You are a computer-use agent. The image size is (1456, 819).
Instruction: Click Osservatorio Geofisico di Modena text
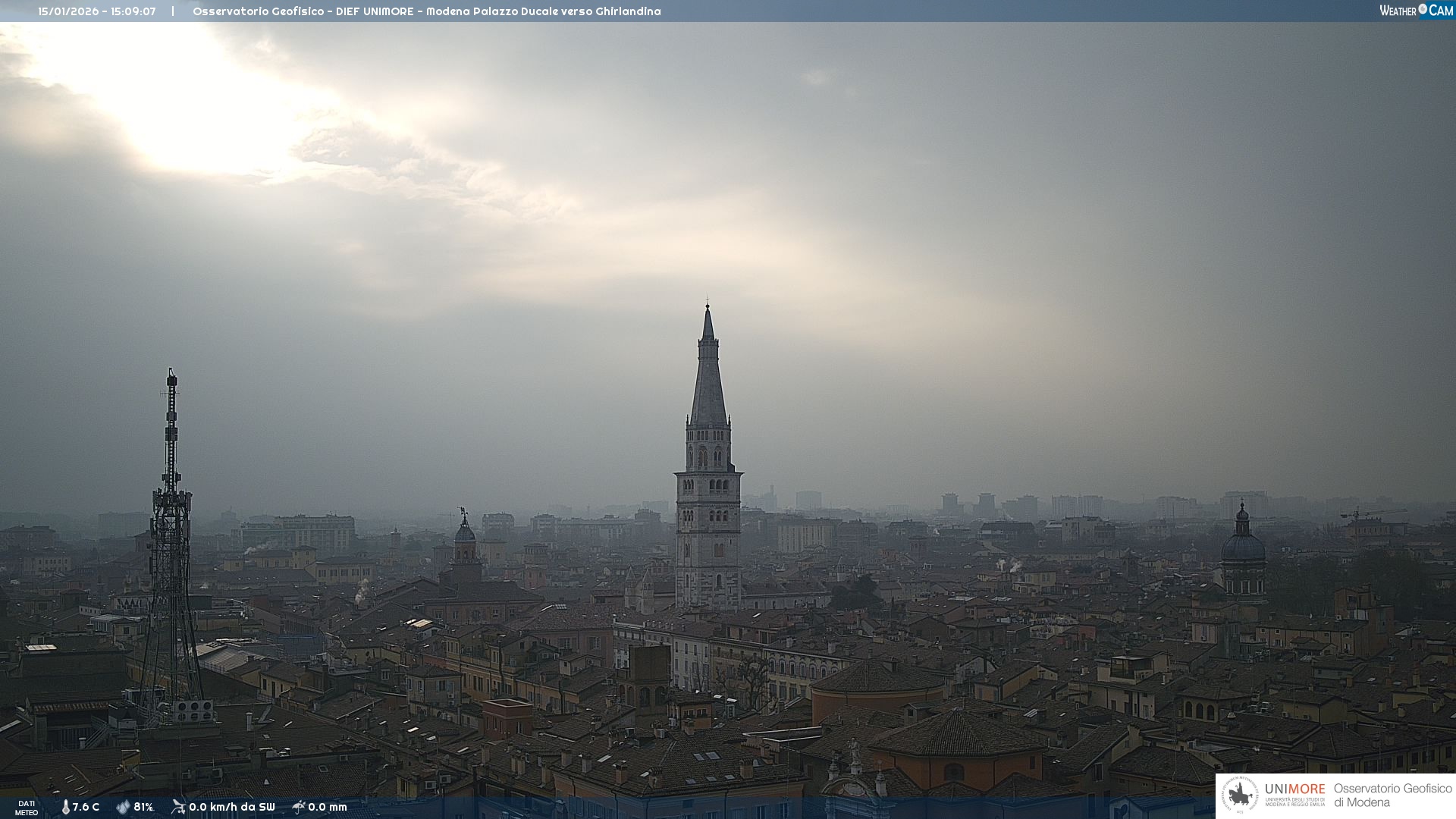1392,795
